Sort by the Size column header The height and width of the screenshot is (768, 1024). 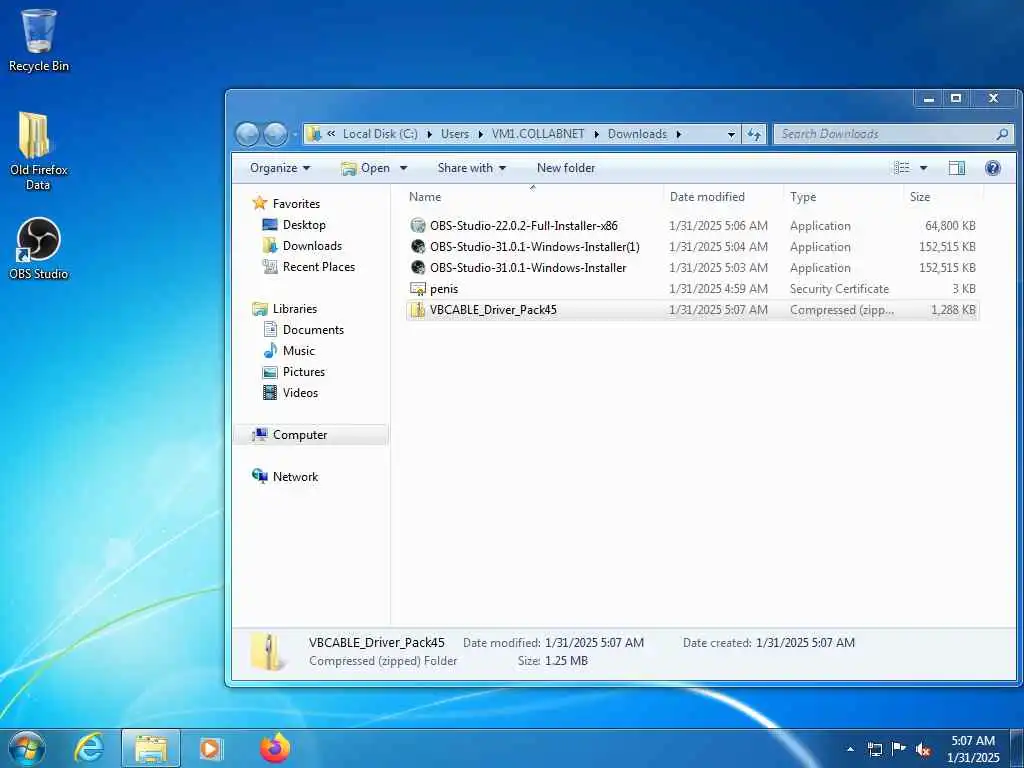920,197
